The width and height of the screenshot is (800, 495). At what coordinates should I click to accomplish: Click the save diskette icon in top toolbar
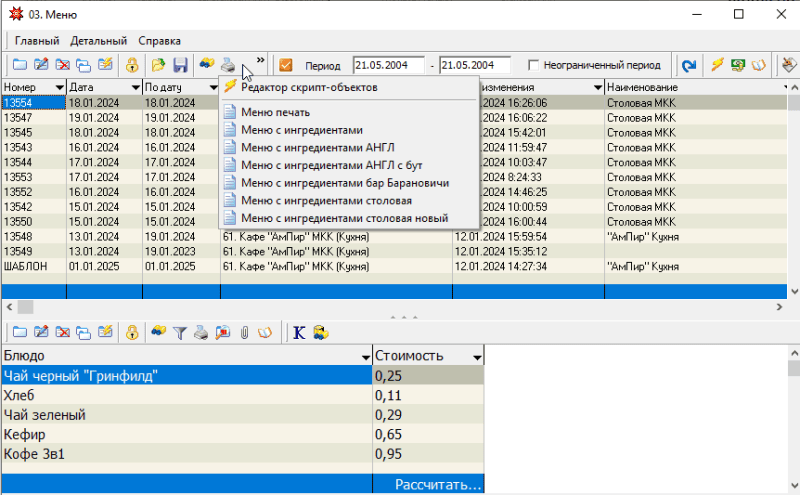coord(181,65)
